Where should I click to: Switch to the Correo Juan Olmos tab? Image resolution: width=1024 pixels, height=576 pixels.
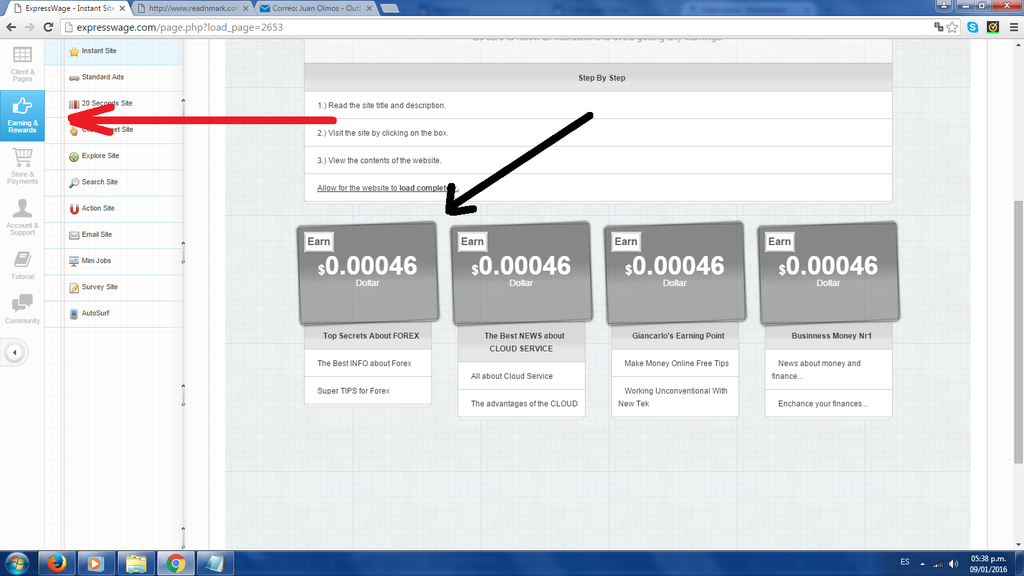pyautogui.click(x=310, y=8)
